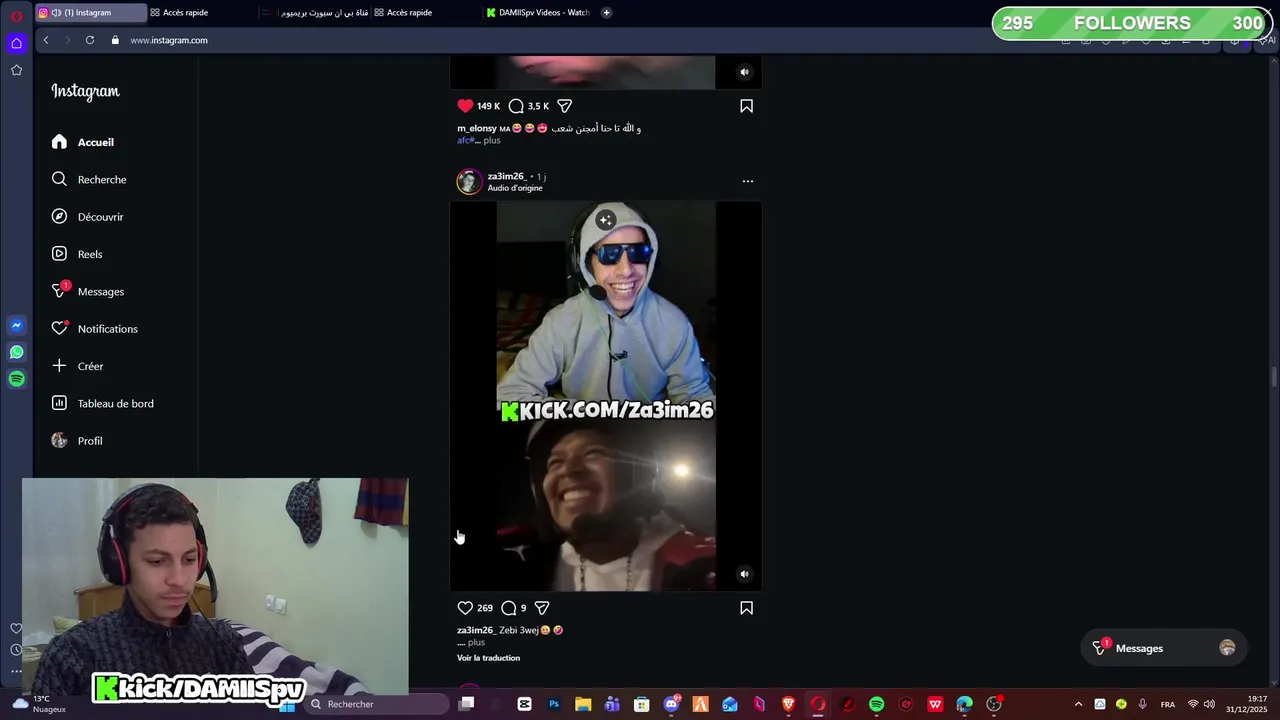Click the m_elonsy username in caption
The width and height of the screenshot is (1280, 720).
click(x=477, y=129)
